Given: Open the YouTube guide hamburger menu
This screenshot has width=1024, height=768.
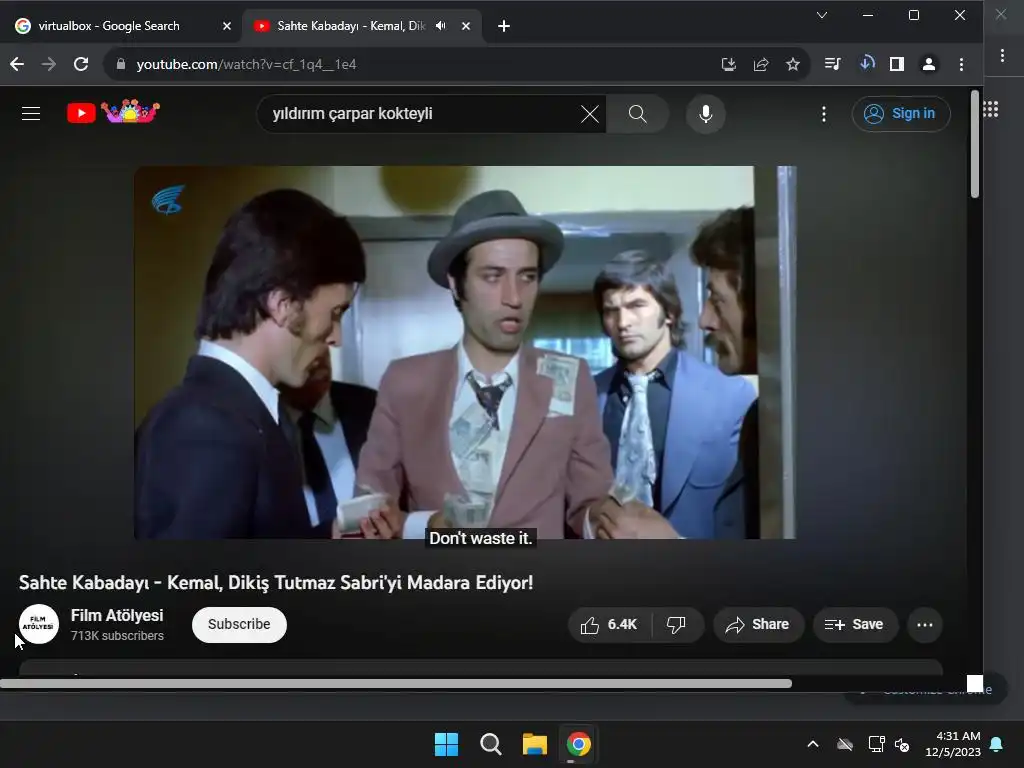Looking at the screenshot, I should [x=31, y=114].
